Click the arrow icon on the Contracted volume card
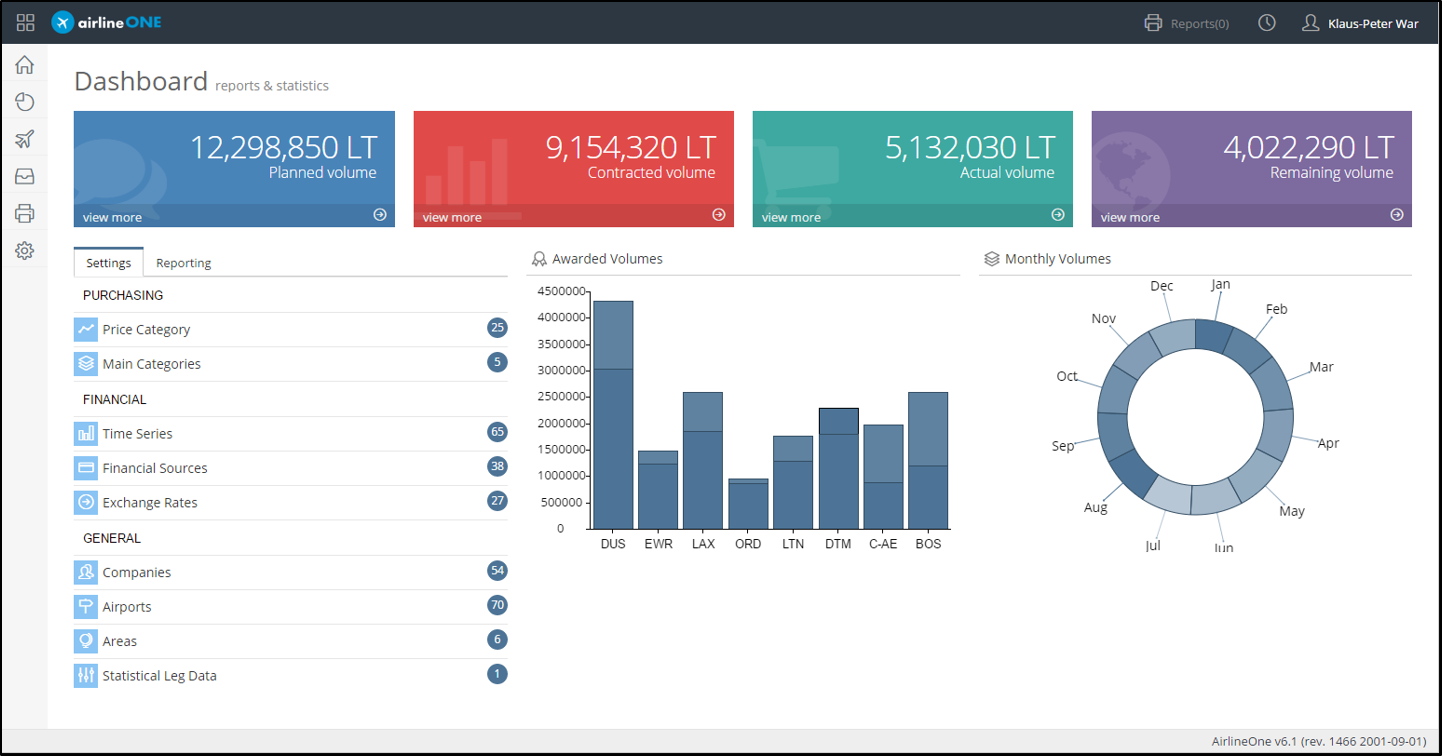Image resolution: width=1442 pixels, height=756 pixels. [x=718, y=214]
